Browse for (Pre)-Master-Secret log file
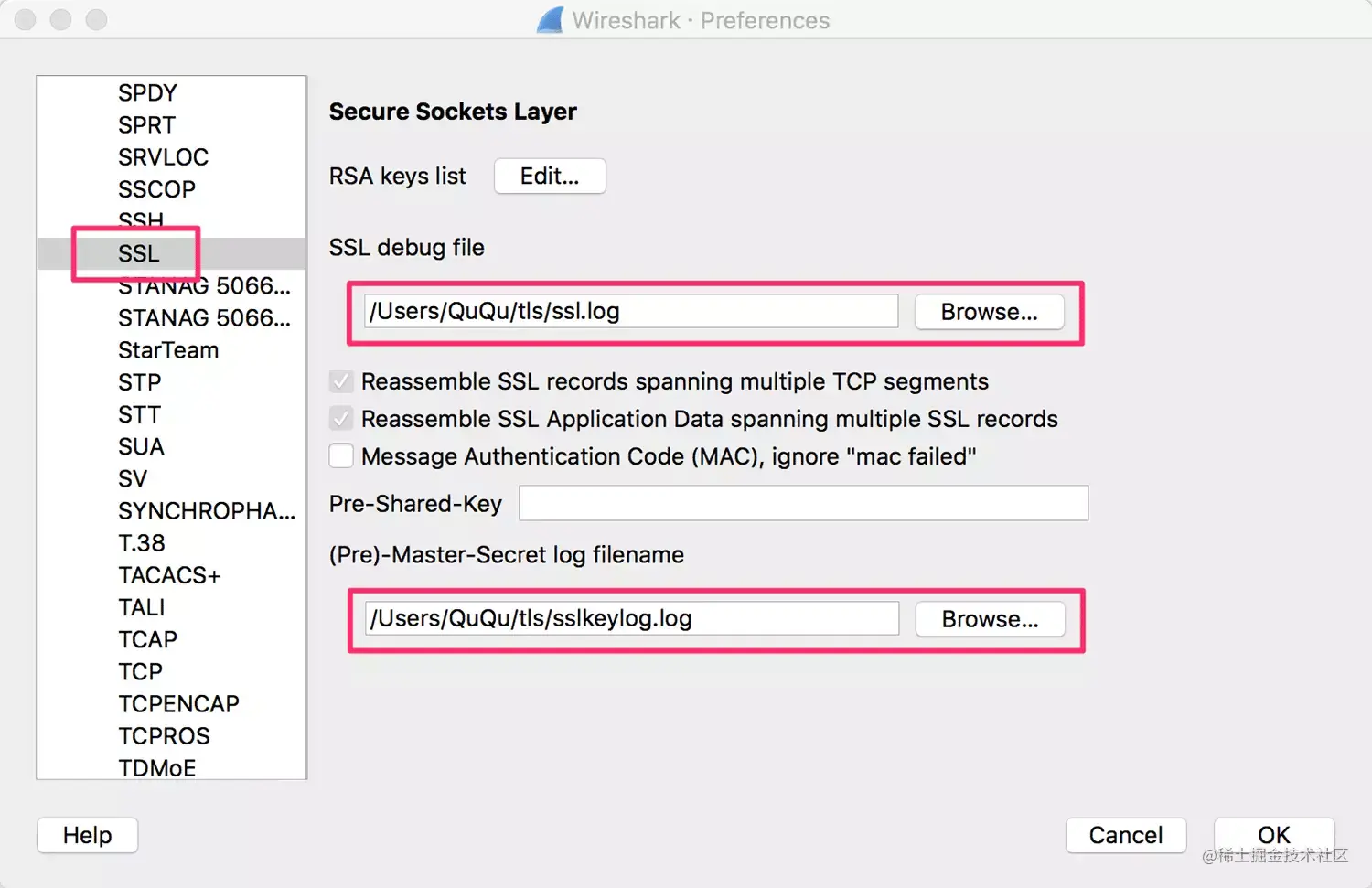Screen dimensions: 1372x888 tap(990, 619)
